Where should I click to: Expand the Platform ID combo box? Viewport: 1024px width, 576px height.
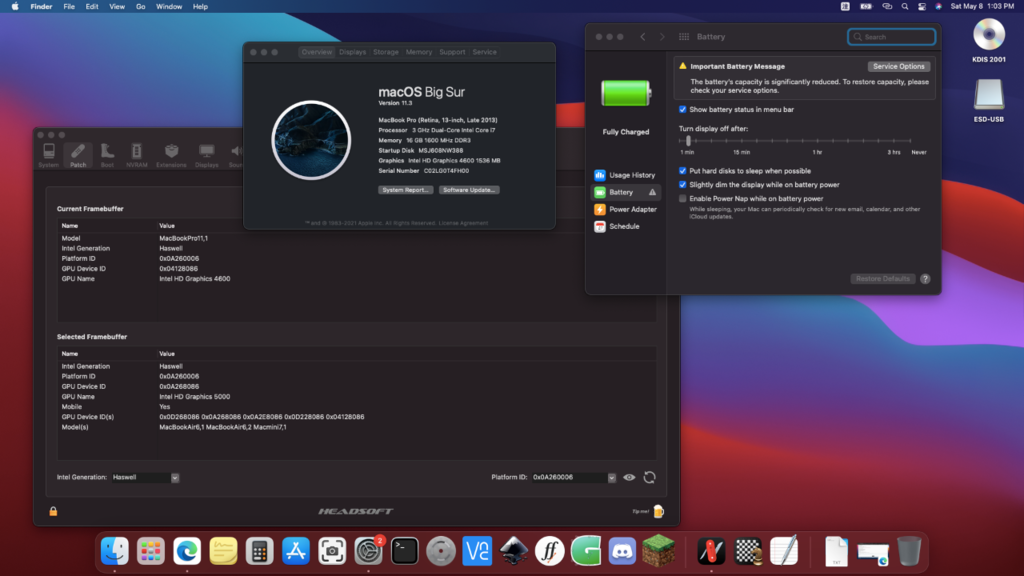coord(612,478)
